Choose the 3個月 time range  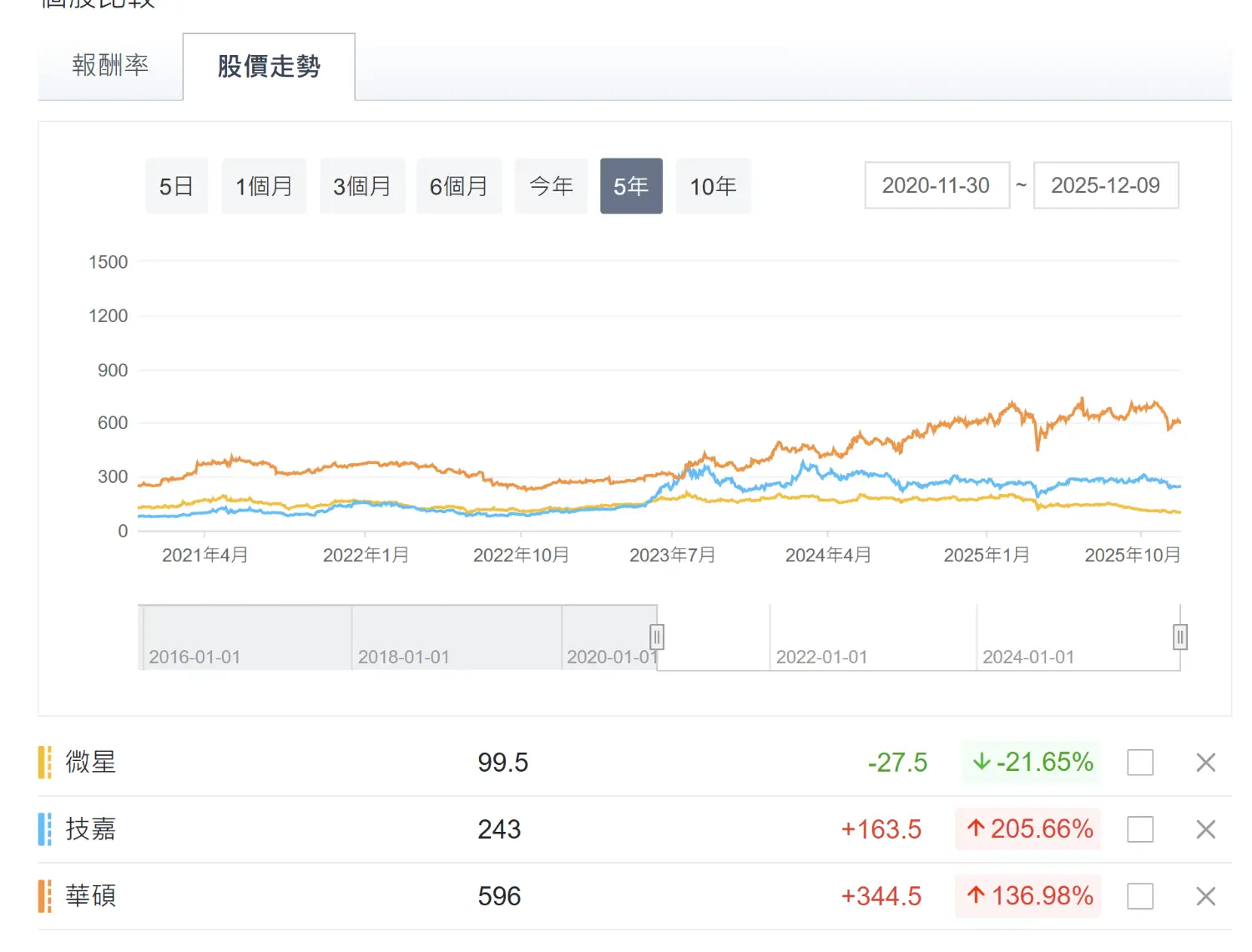pos(362,186)
